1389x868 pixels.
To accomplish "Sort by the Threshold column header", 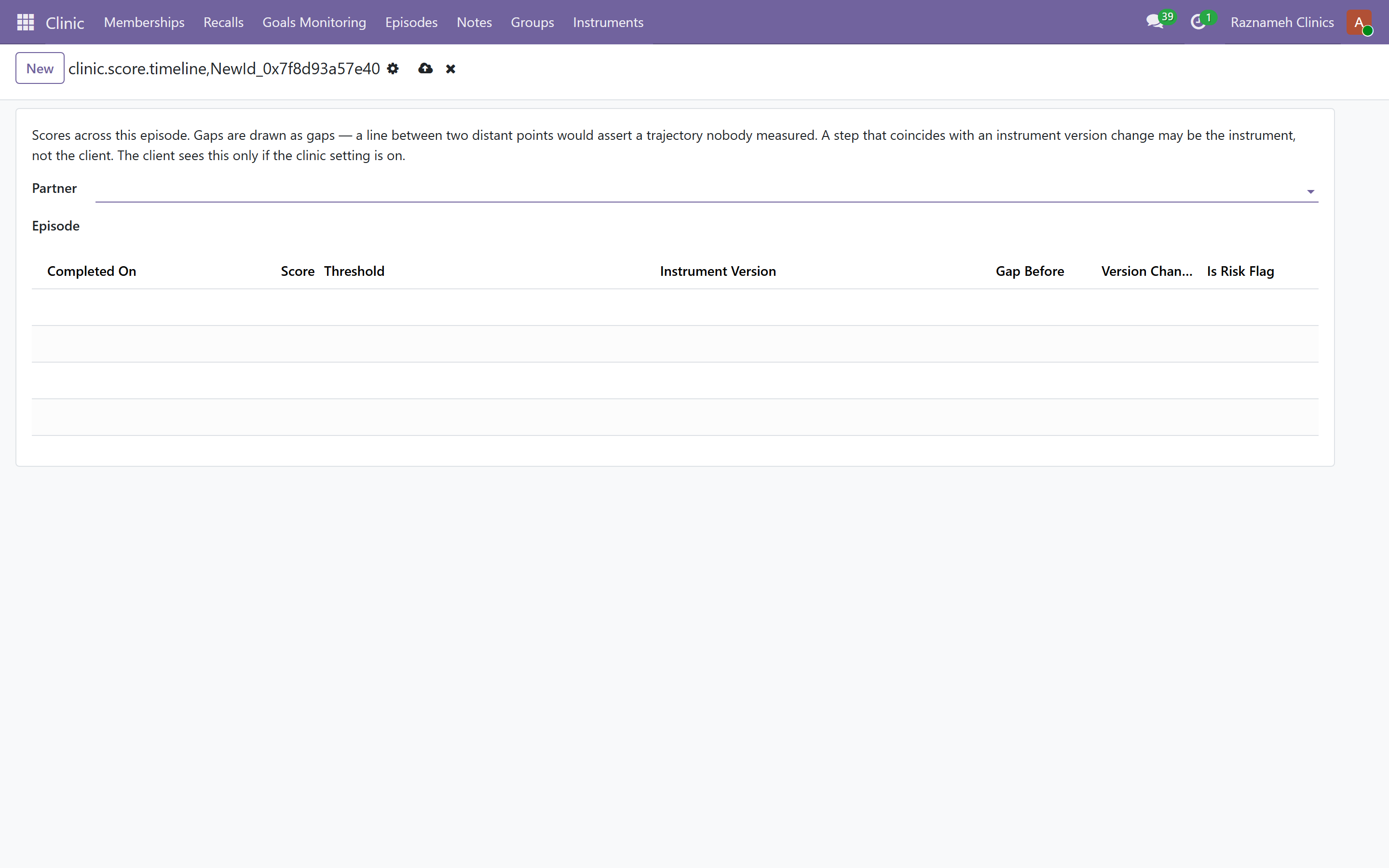I will 354,271.
